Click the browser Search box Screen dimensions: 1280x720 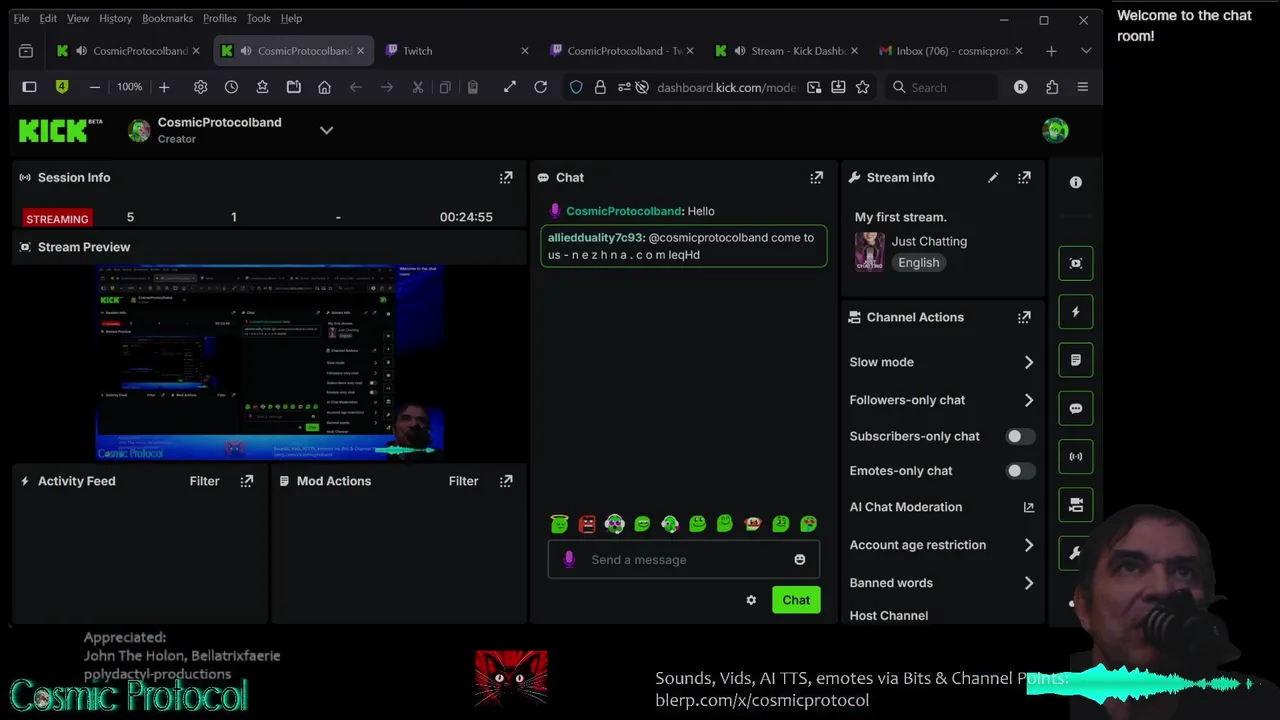940,87
